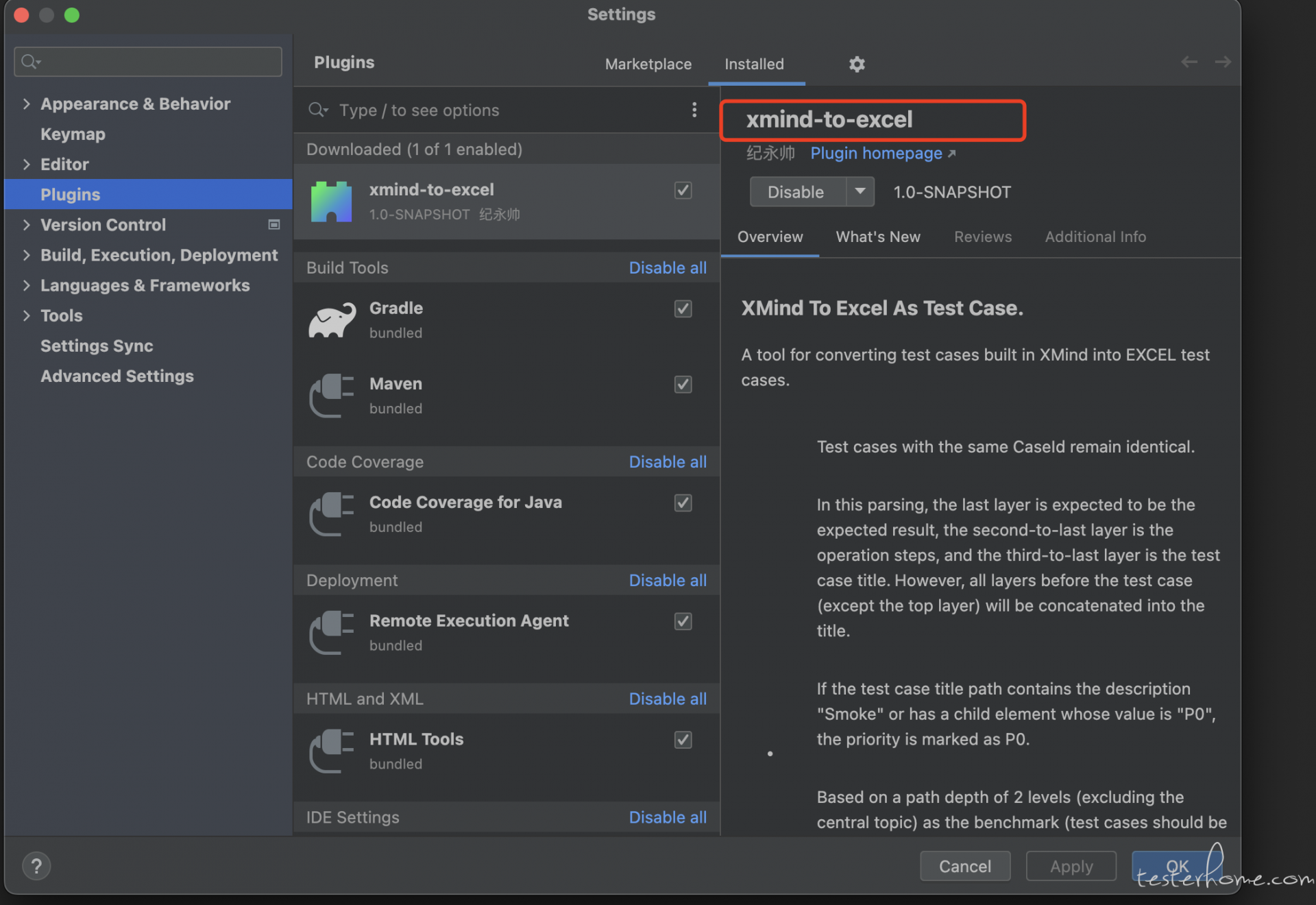Image resolution: width=1316 pixels, height=905 pixels.
Task: Click the plugin search magnifier icon
Action: (318, 110)
